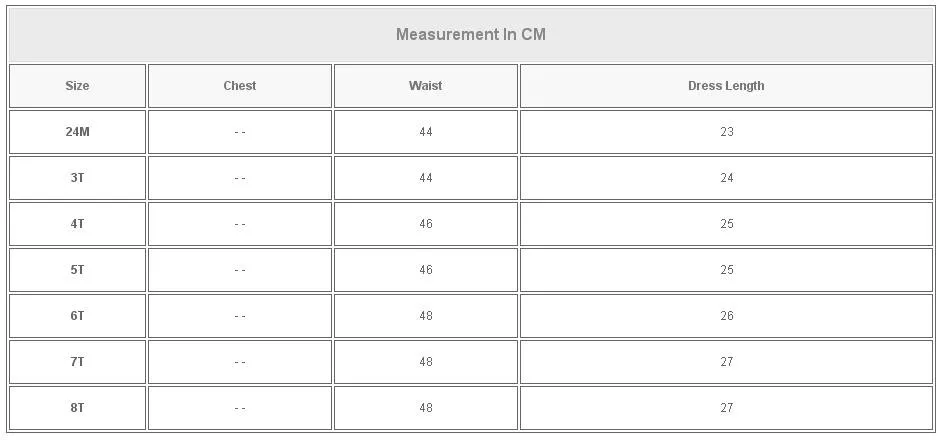Click the 3T size cell
Viewport: 939px width, 441px height.
click(x=77, y=178)
